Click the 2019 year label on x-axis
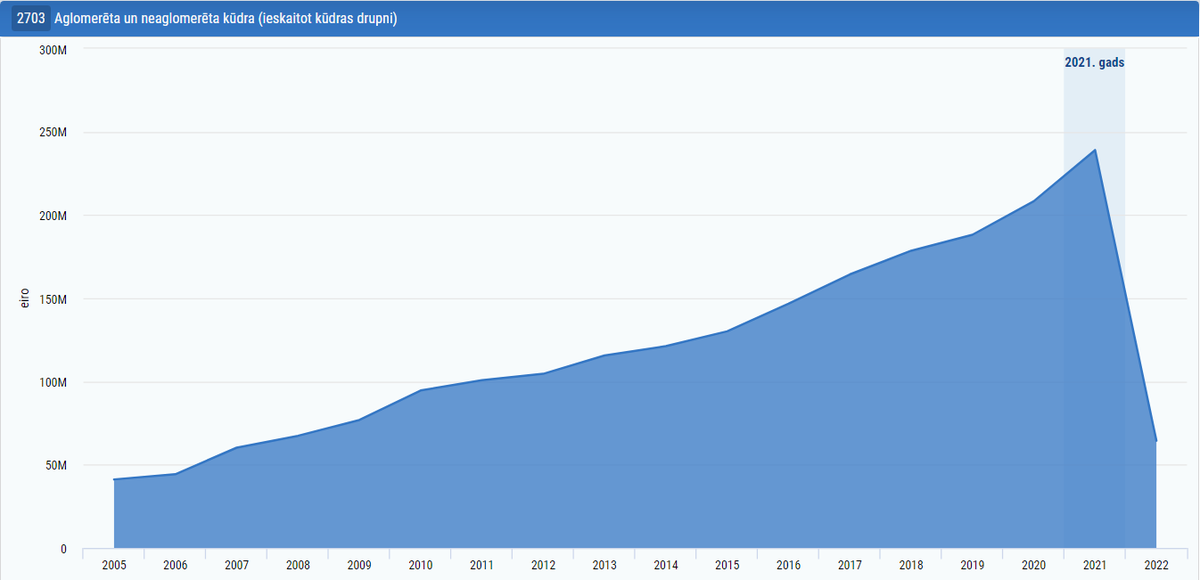 coord(973,566)
